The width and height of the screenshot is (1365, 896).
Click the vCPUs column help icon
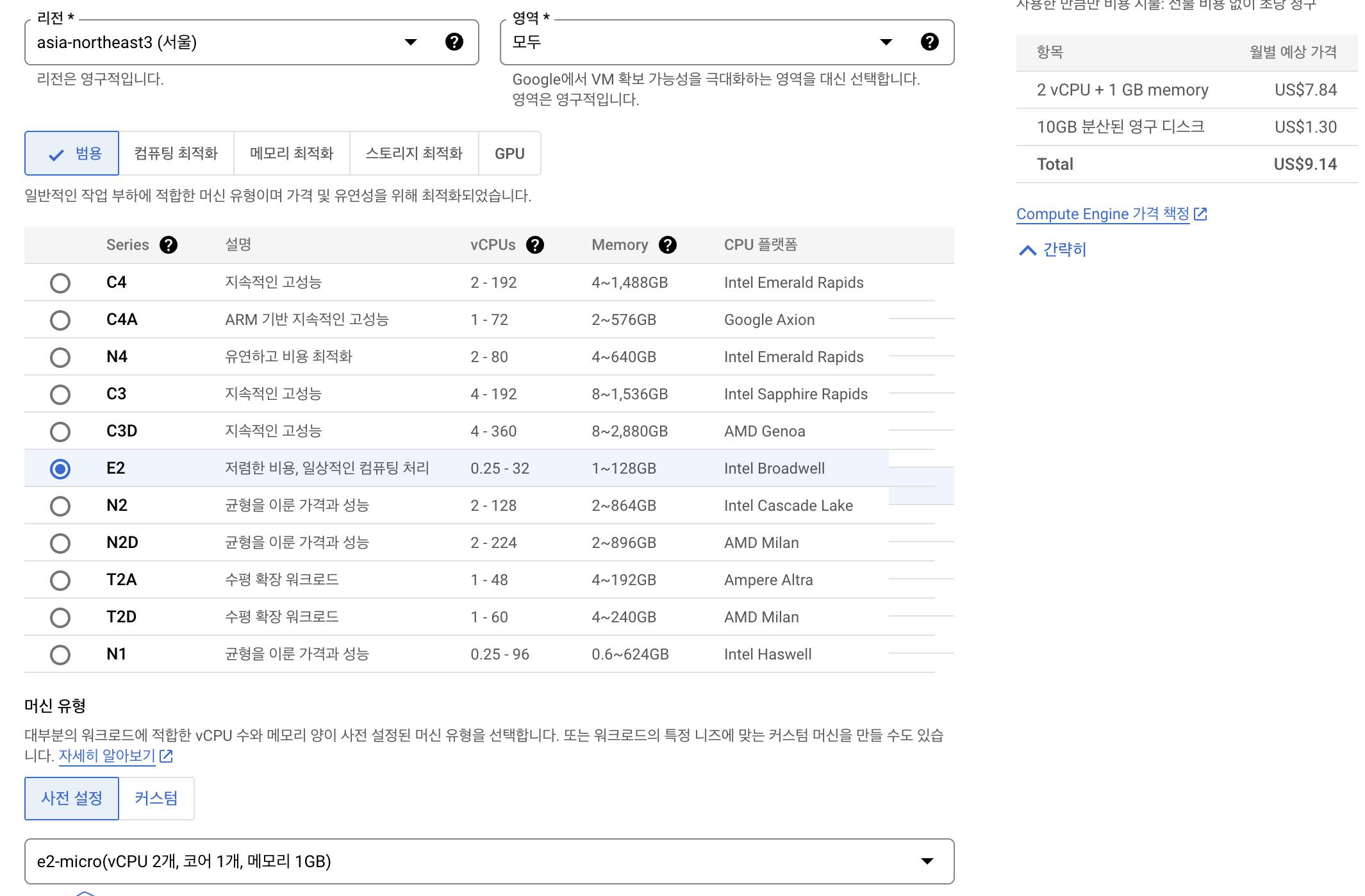[534, 245]
